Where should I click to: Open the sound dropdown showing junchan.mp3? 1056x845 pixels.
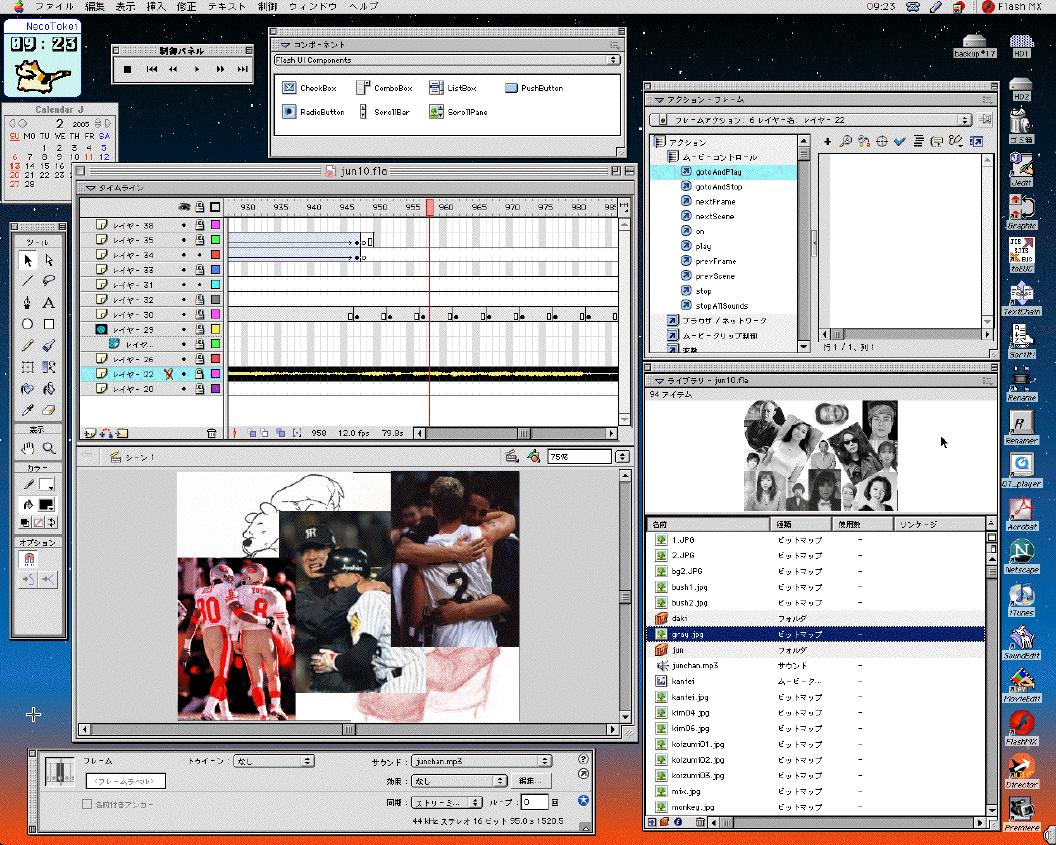pos(482,761)
